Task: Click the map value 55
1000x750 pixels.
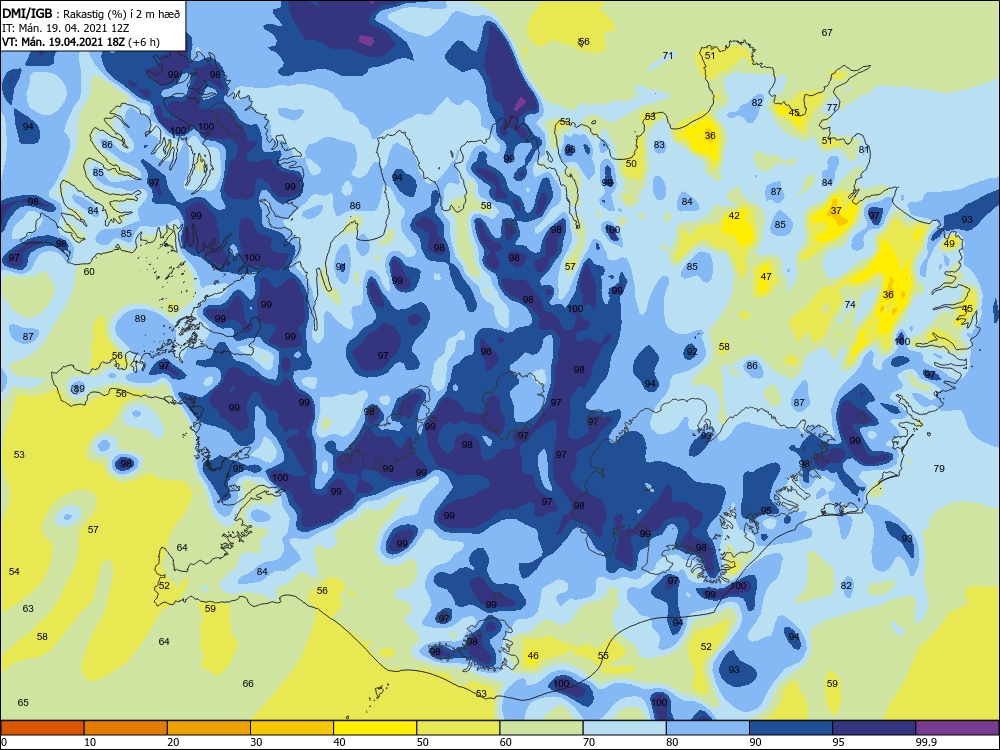Action: pos(603,656)
